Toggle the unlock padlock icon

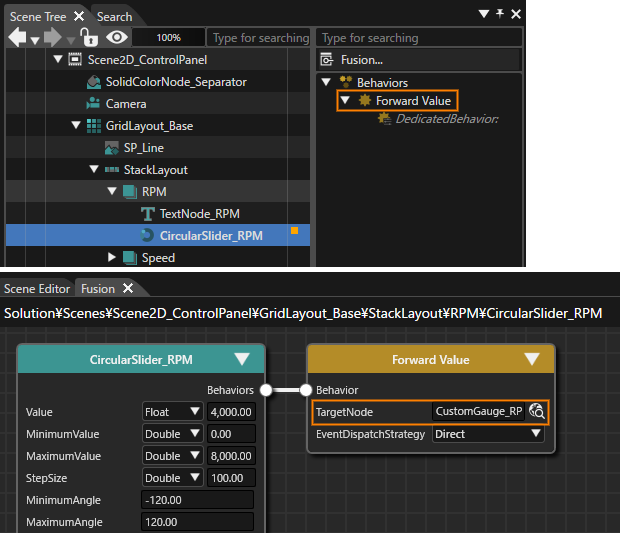click(89, 37)
